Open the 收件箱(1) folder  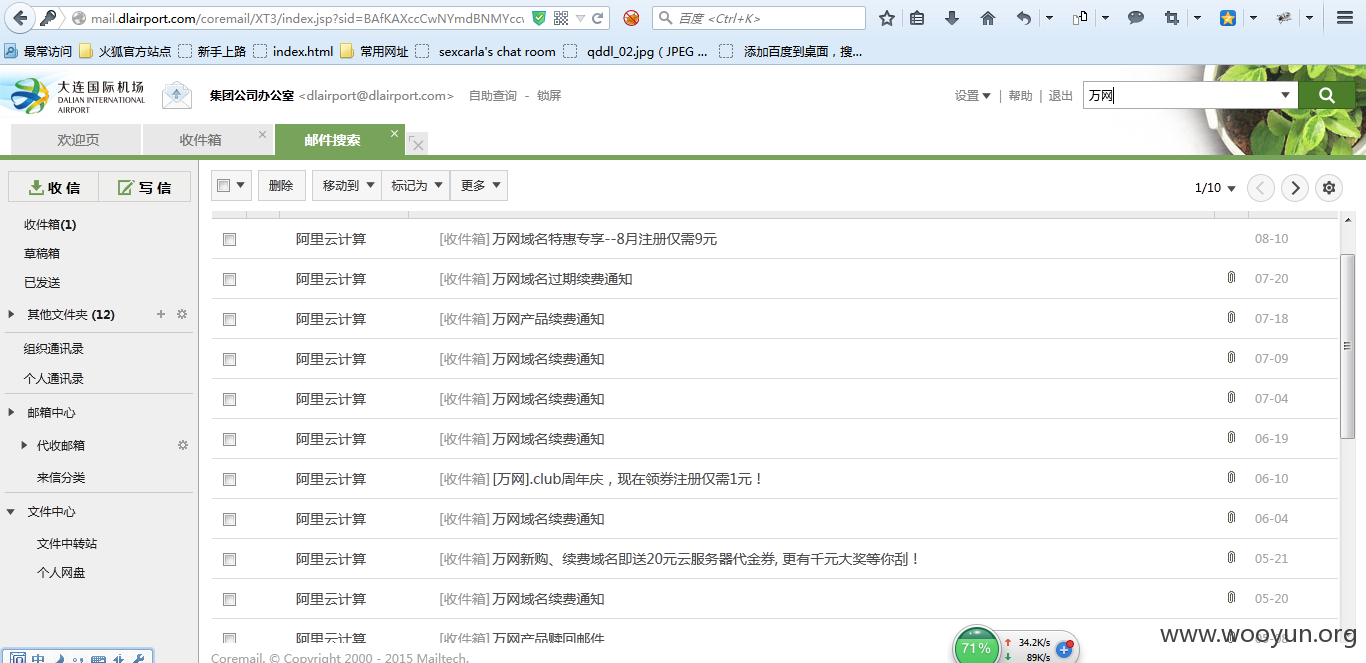(x=50, y=224)
